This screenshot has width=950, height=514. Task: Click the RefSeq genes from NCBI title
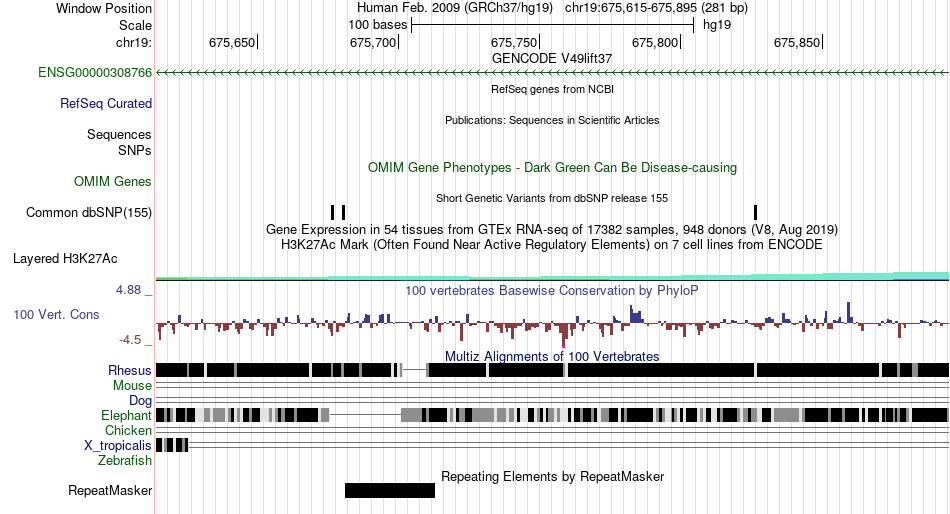click(x=552, y=89)
